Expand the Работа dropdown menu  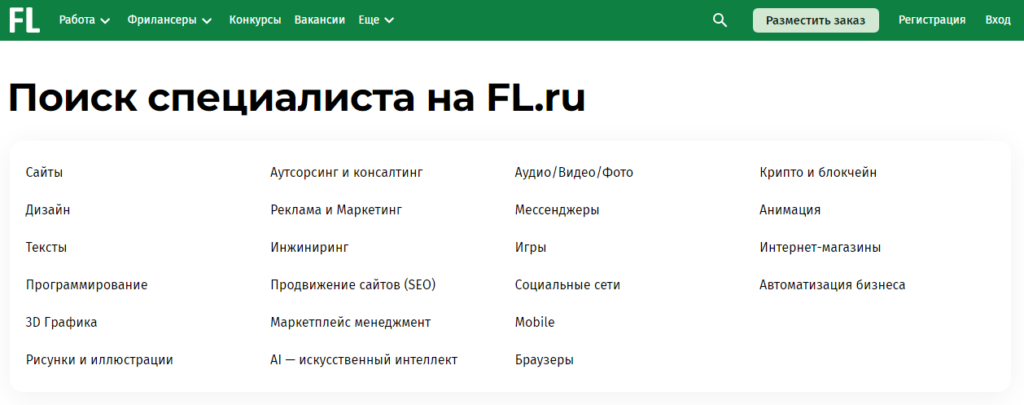[85, 20]
